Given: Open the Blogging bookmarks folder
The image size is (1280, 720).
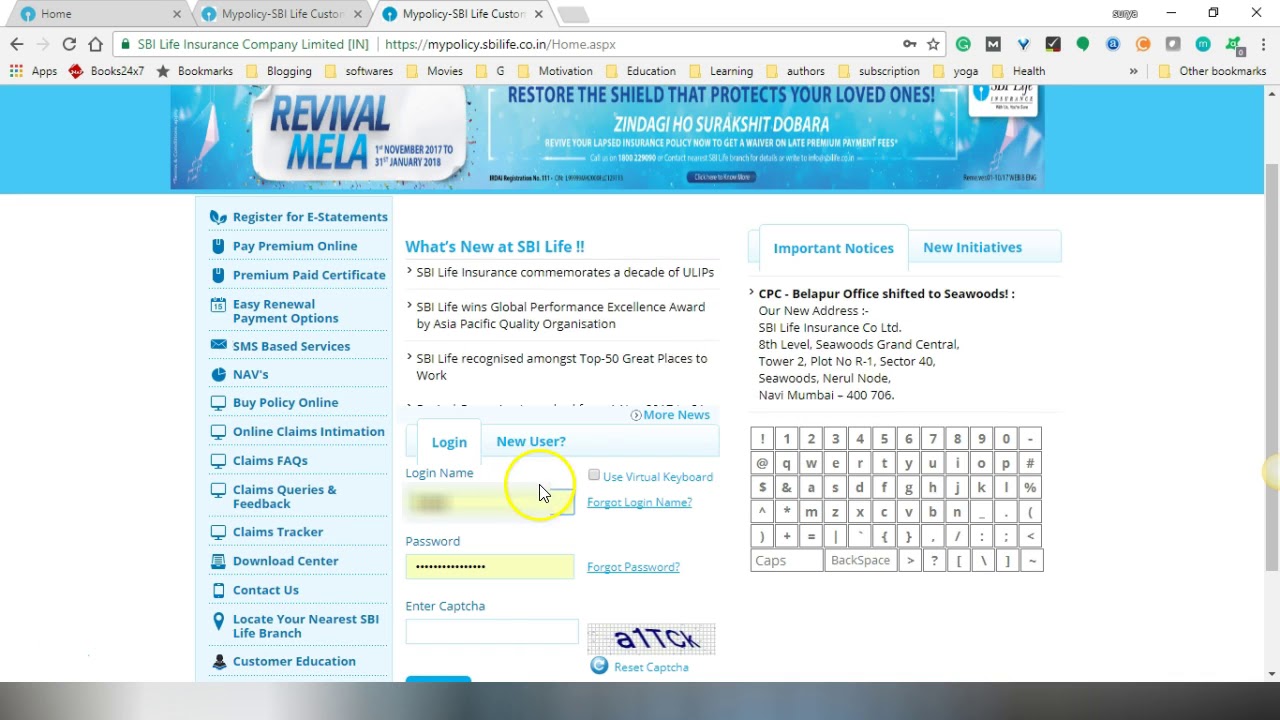Looking at the screenshot, I should pyautogui.click(x=279, y=71).
